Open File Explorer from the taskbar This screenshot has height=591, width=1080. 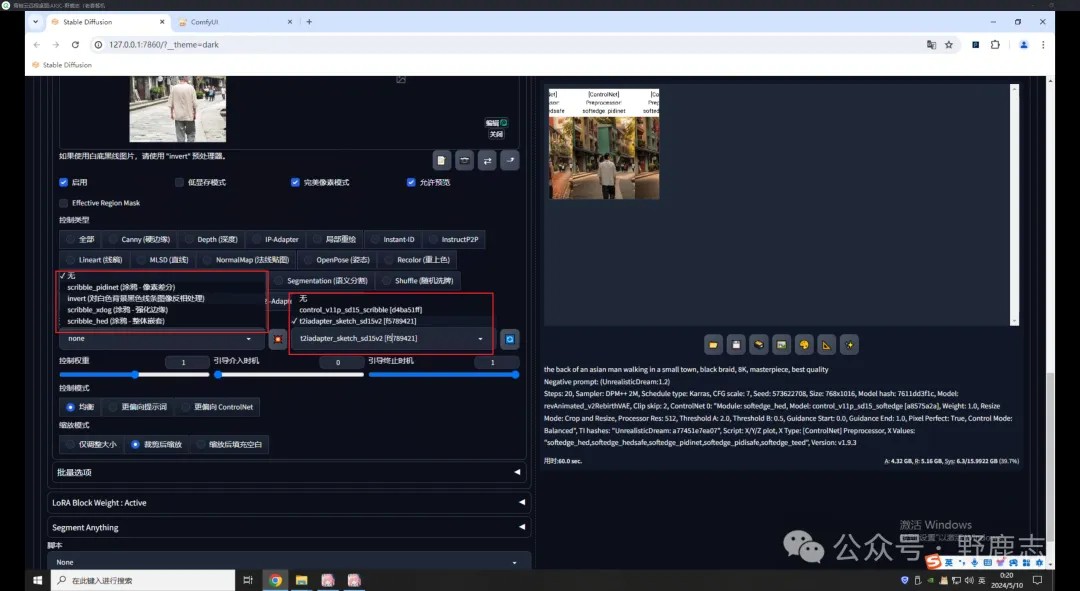pos(302,580)
